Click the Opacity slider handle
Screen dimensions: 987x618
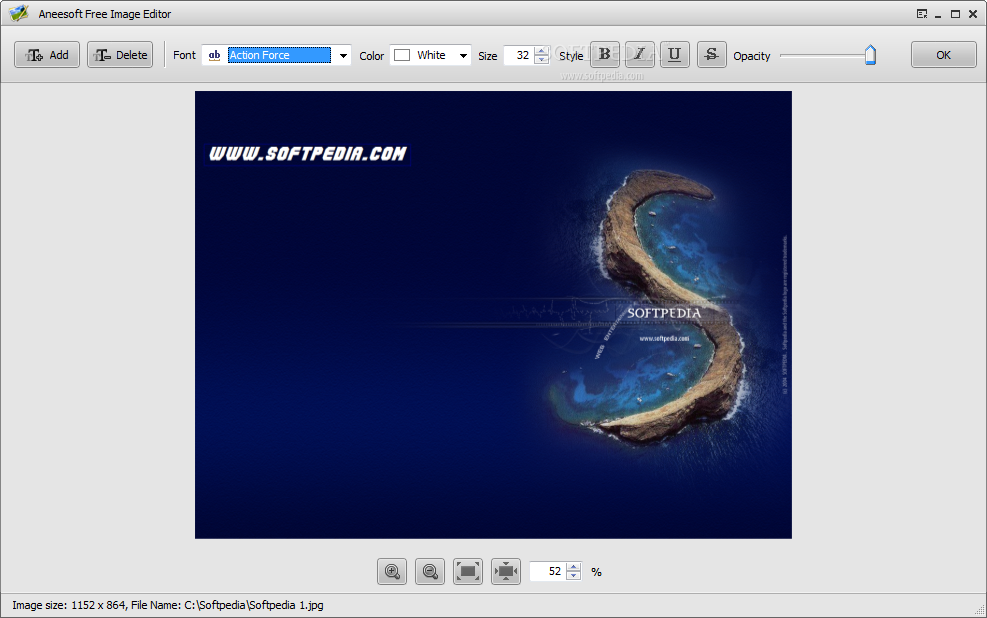(x=870, y=55)
